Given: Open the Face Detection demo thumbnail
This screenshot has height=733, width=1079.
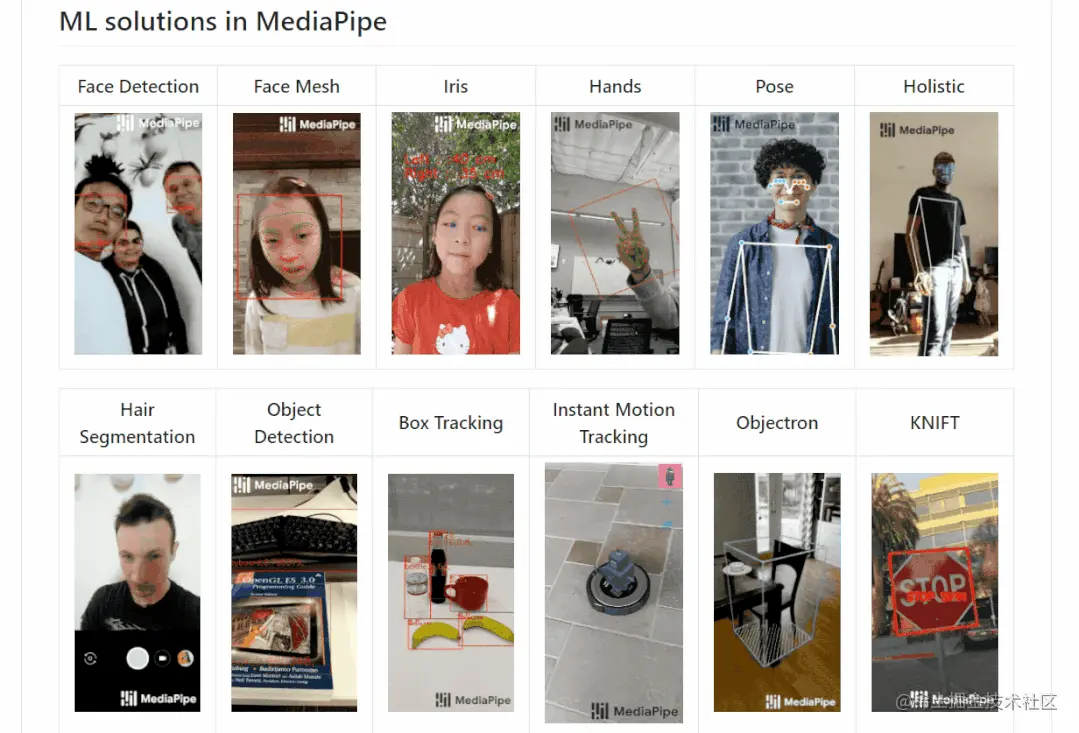Looking at the screenshot, I should tap(138, 233).
